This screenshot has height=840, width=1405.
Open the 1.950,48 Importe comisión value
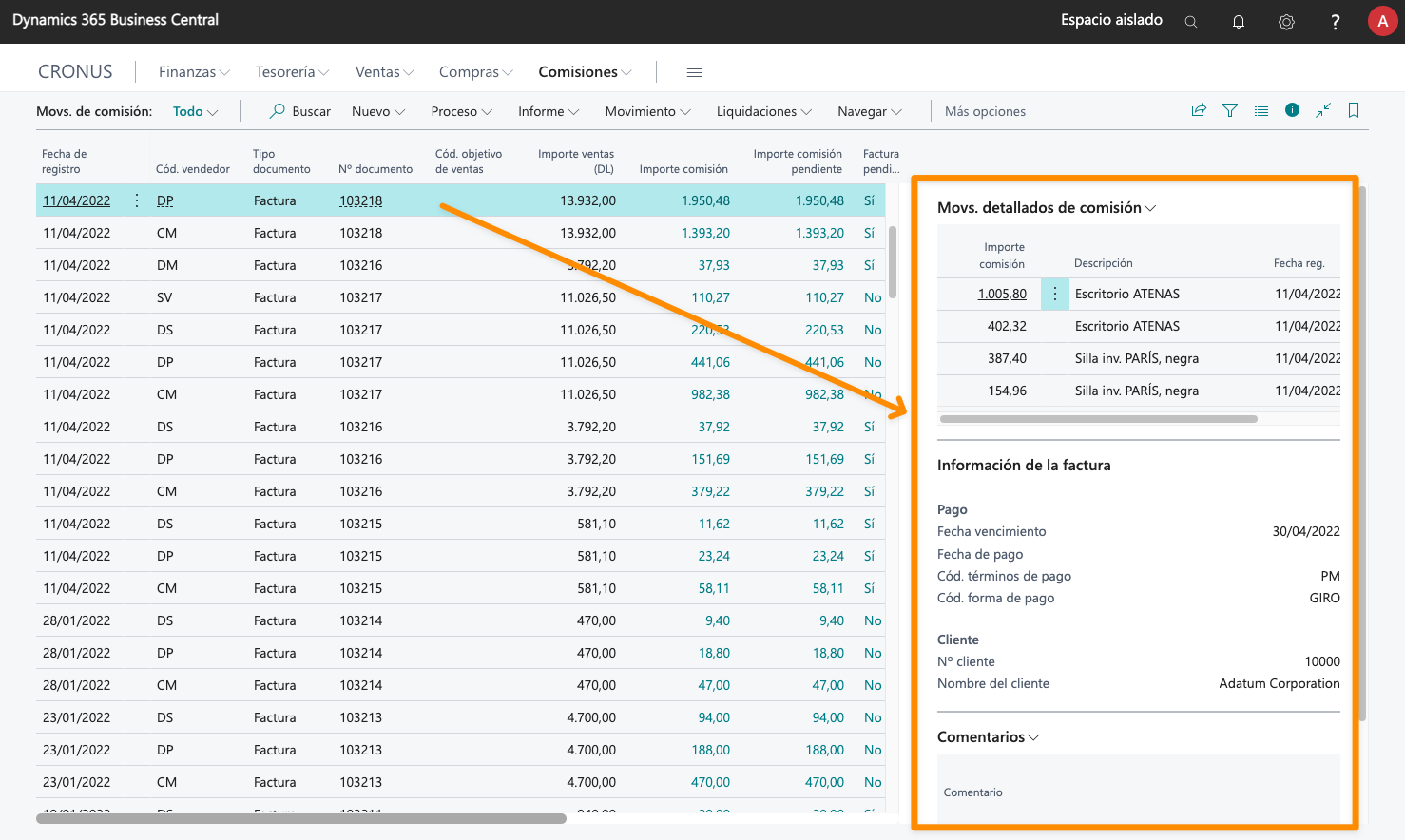click(x=705, y=200)
